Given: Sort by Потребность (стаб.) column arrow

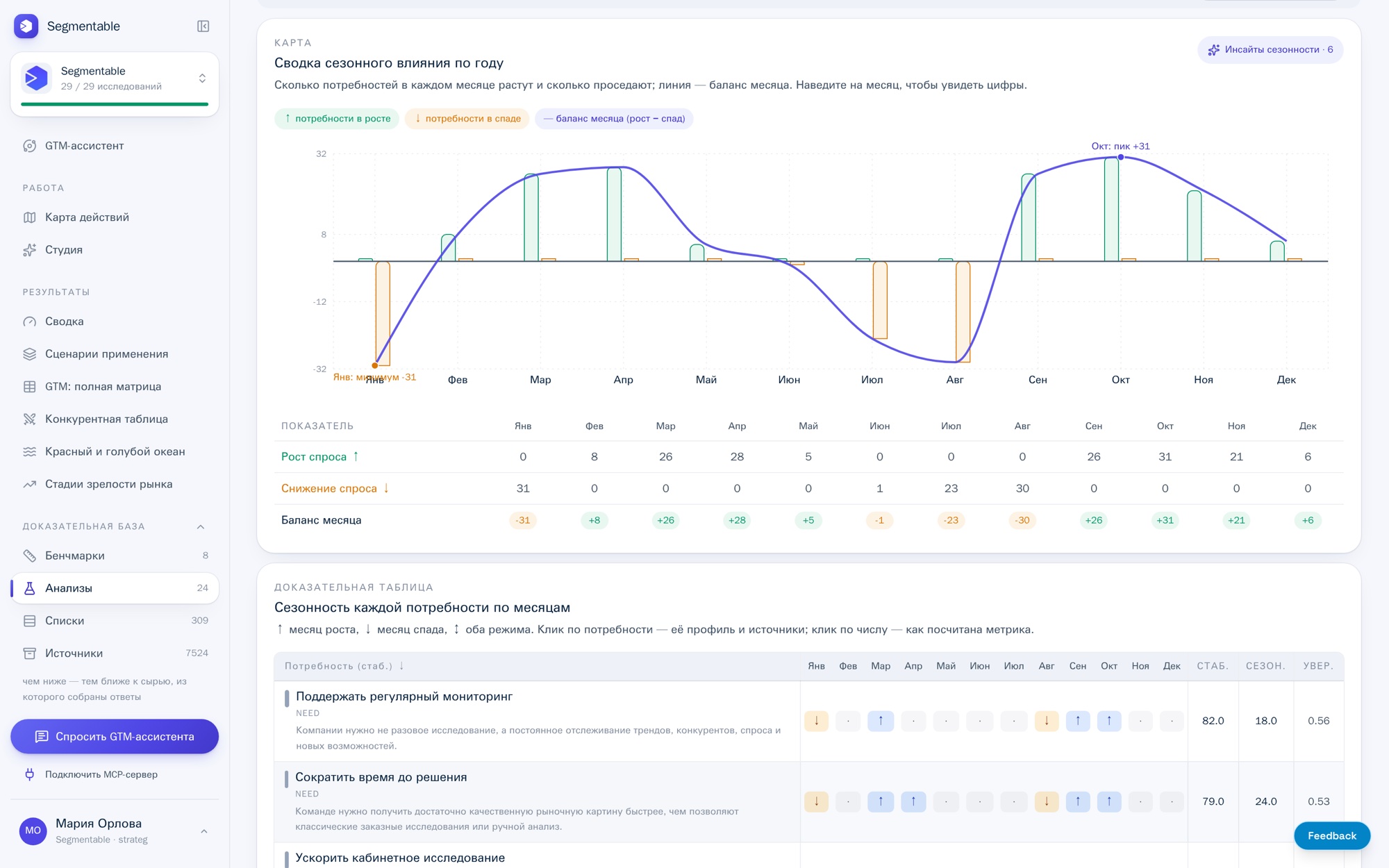Looking at the screenshot, I should coord(401,666).
